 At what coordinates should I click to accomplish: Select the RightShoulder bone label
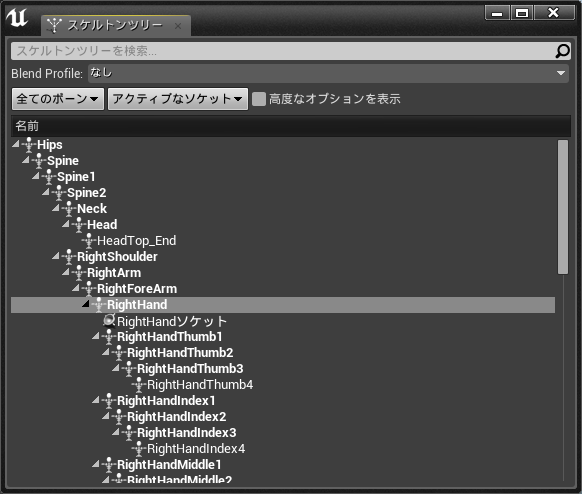pyautogui.click(x=117, y=256)
